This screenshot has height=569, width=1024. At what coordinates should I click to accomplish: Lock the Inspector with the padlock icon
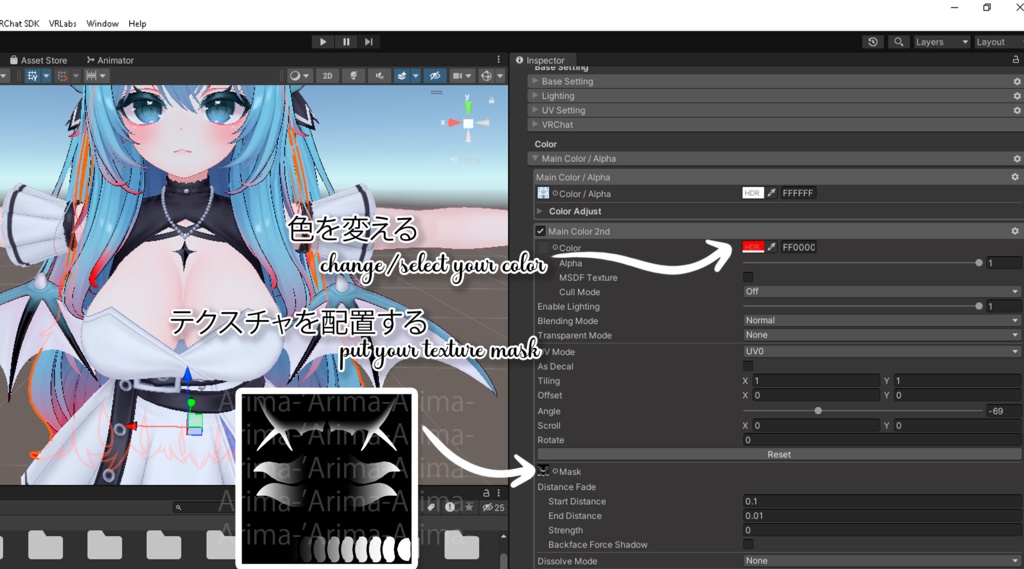click(1016, 59)
